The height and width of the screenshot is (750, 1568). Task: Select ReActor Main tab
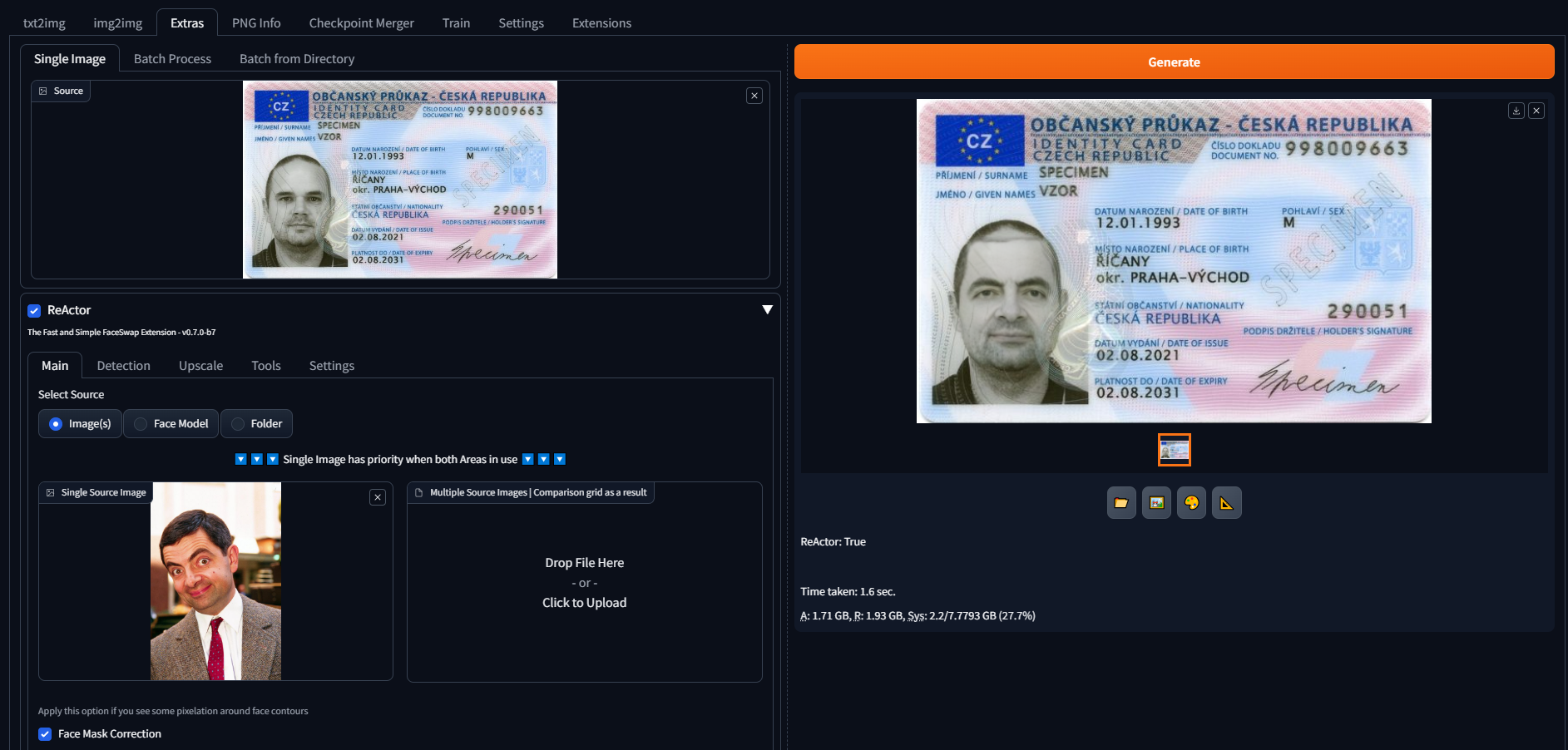55,366
